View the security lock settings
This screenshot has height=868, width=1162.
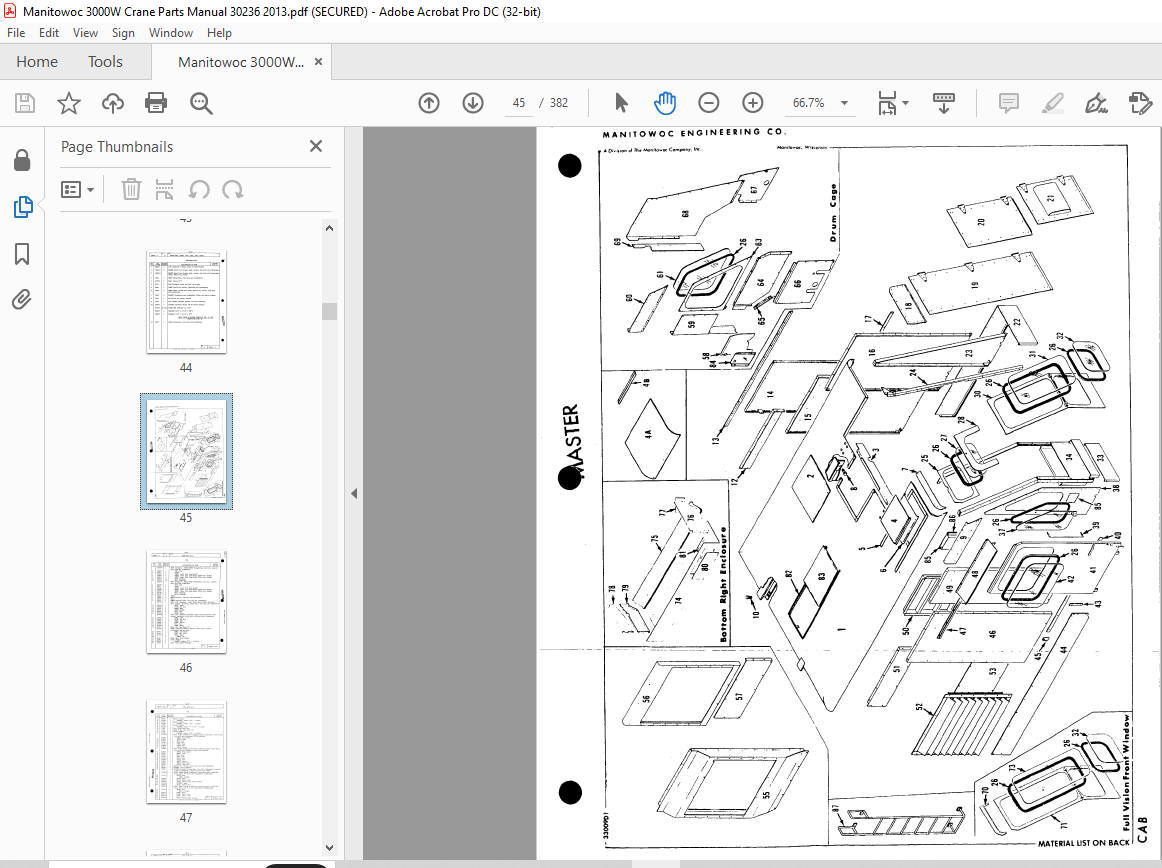click(22, 159)
